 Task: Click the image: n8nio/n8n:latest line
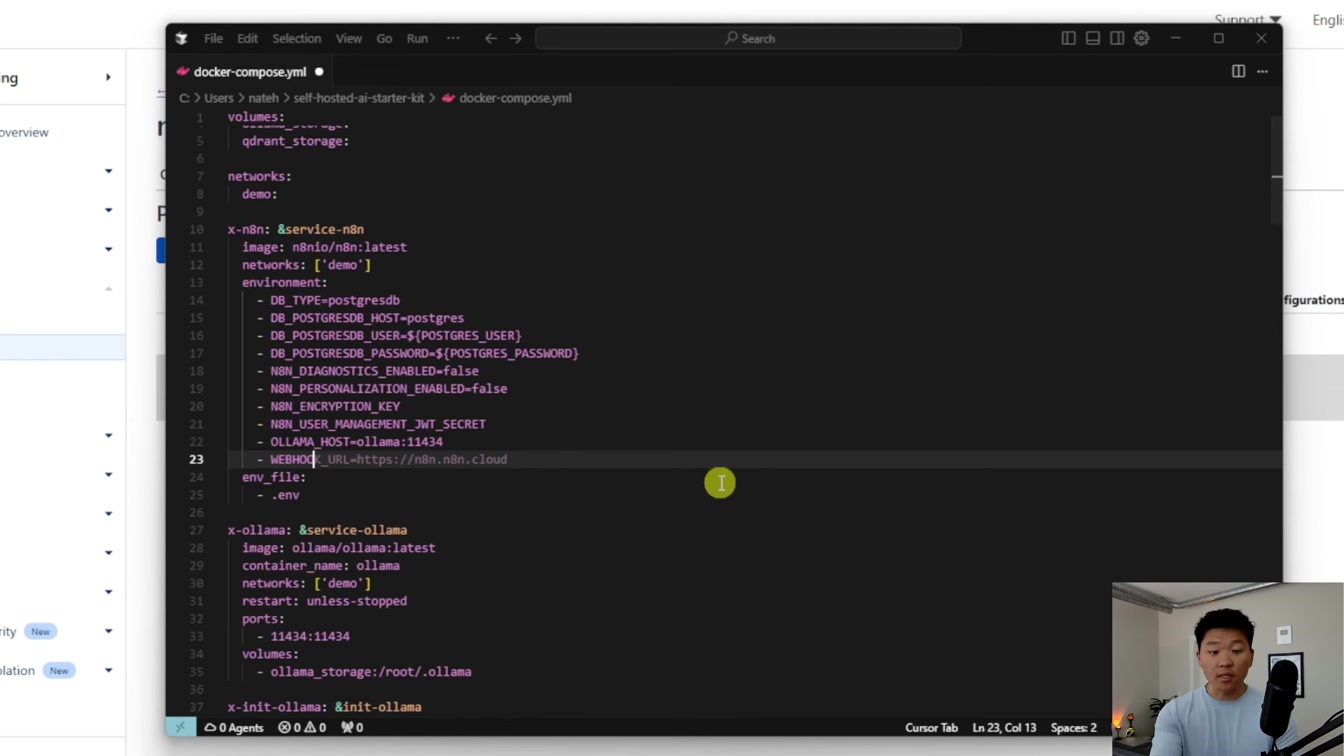[x=324, y=247]
